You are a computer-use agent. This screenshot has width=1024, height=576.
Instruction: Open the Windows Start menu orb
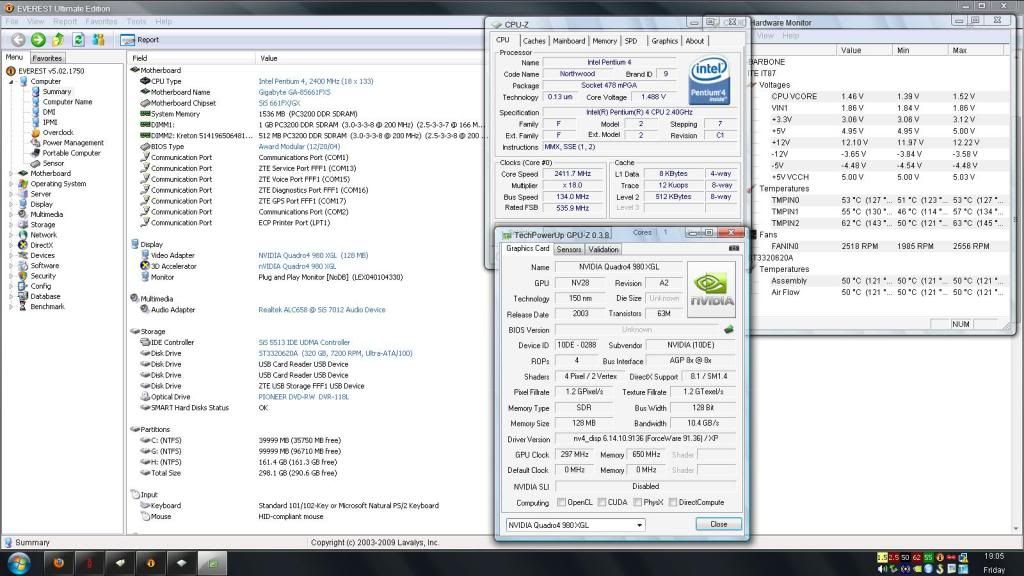point(18,563)
